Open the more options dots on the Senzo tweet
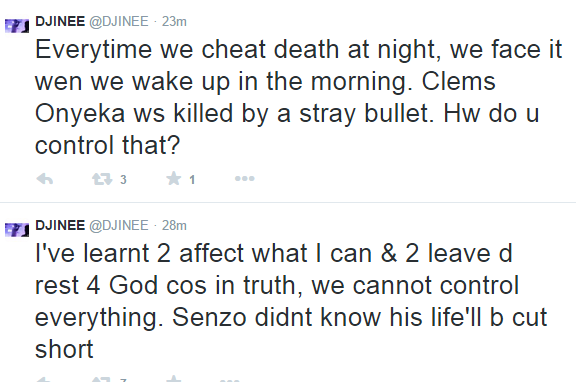Image resolution: width=576 pixels, height=382 pixels. click(x=229, y=380)
